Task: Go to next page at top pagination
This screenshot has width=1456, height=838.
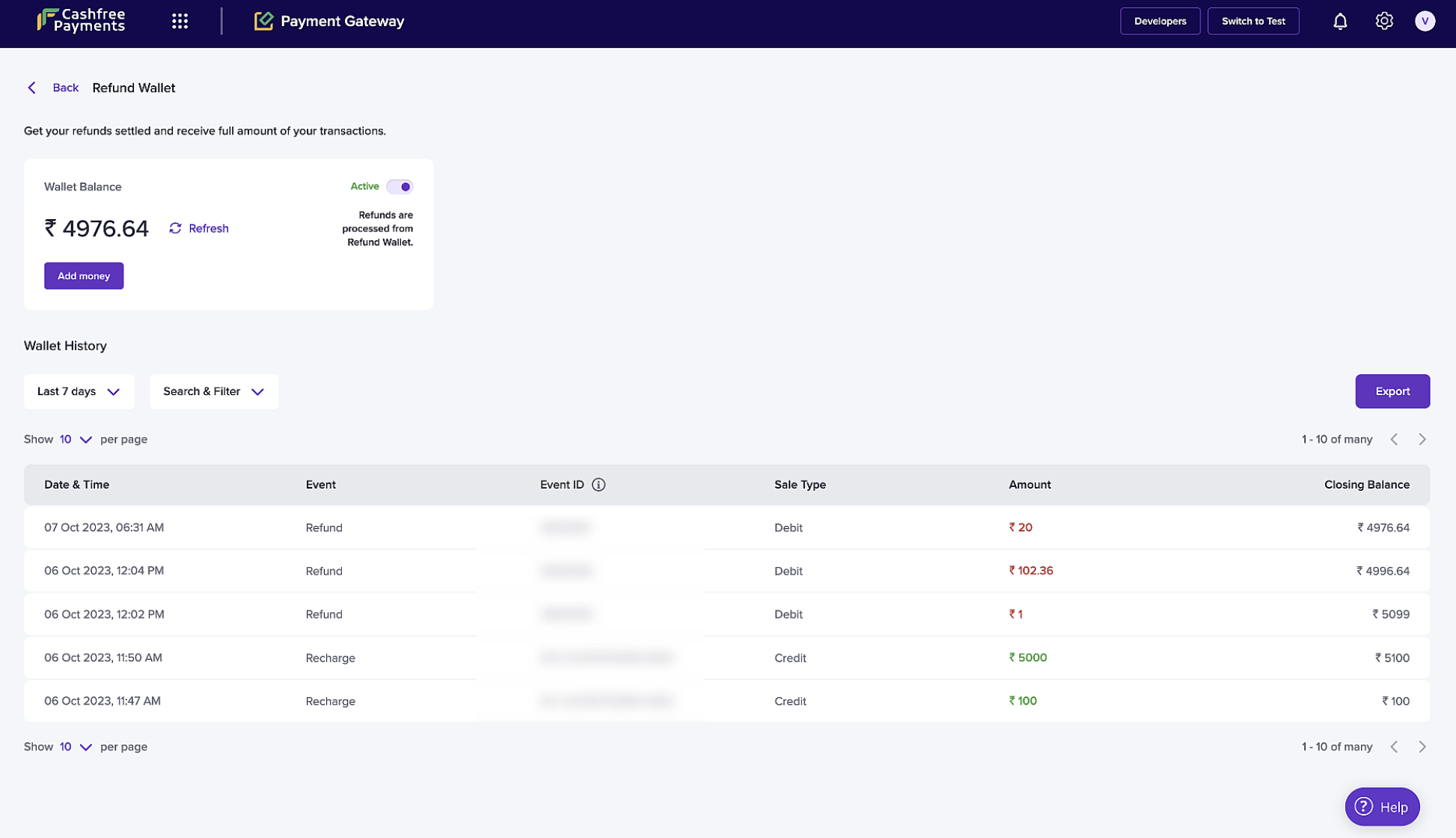Action: (1422, 439)
